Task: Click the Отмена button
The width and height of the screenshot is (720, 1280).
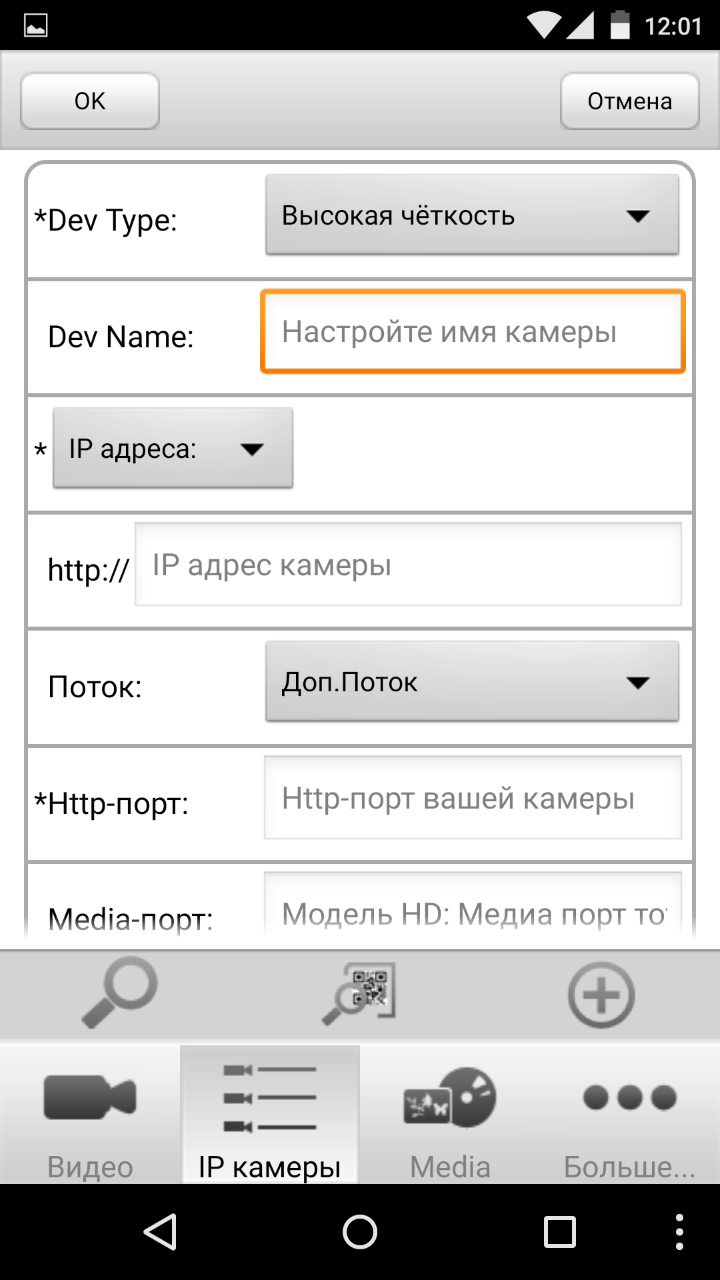Action: point(629,100)
